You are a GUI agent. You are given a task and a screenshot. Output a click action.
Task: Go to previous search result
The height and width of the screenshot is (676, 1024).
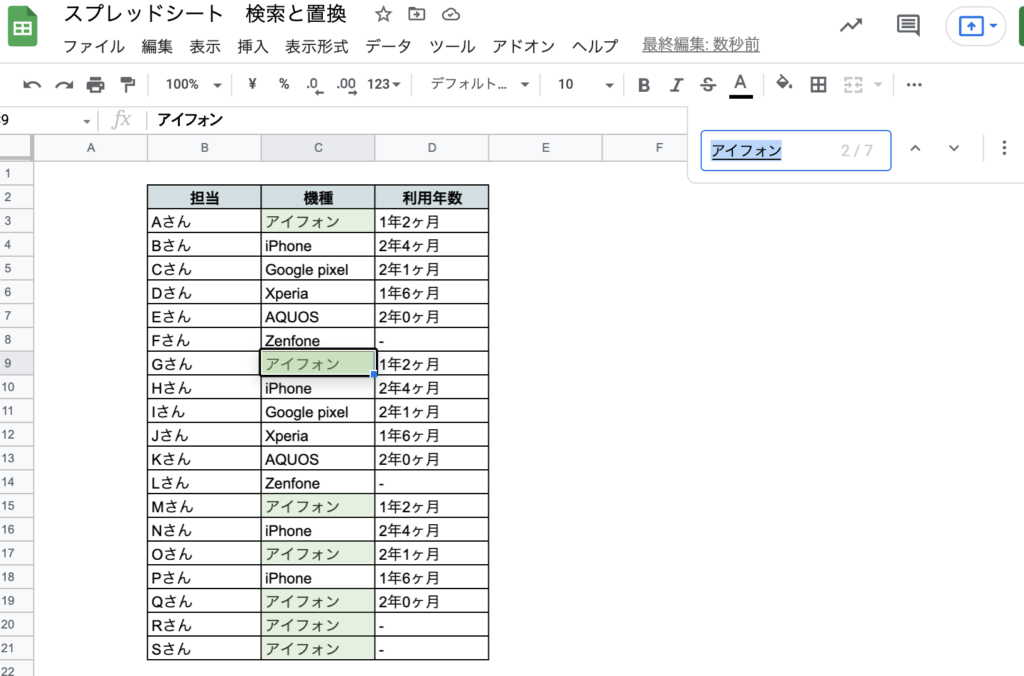pos(916,148)
